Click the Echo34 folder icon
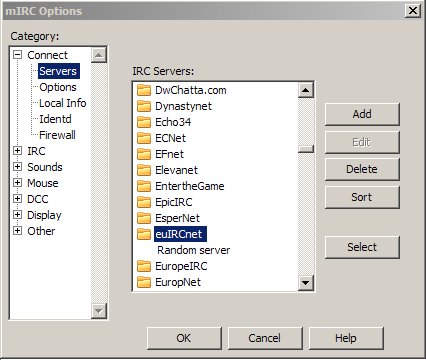Viewport: 426px width, 360px height. point(144,122)
